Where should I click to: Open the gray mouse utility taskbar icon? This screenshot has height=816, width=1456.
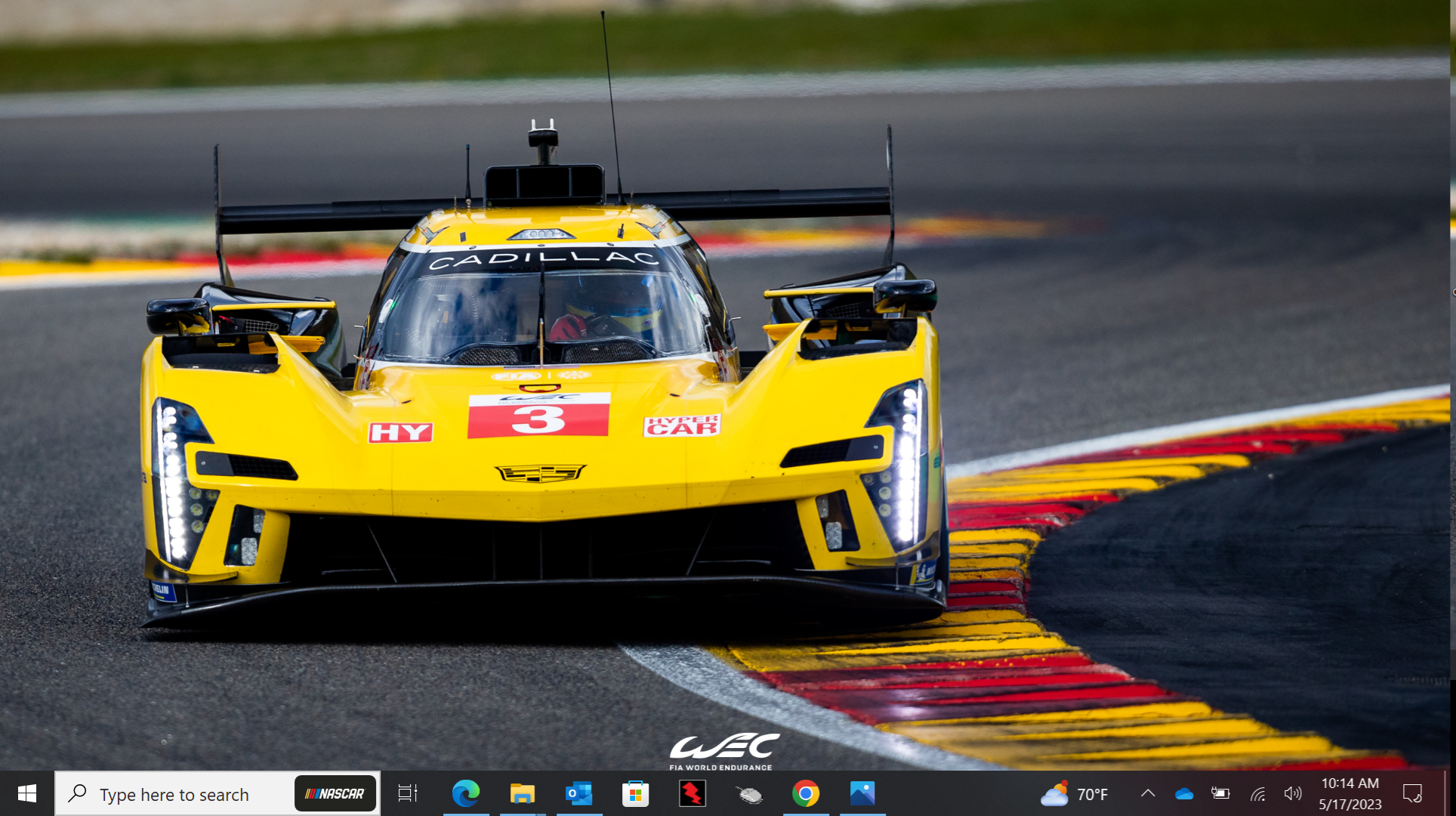click(749, 793)
